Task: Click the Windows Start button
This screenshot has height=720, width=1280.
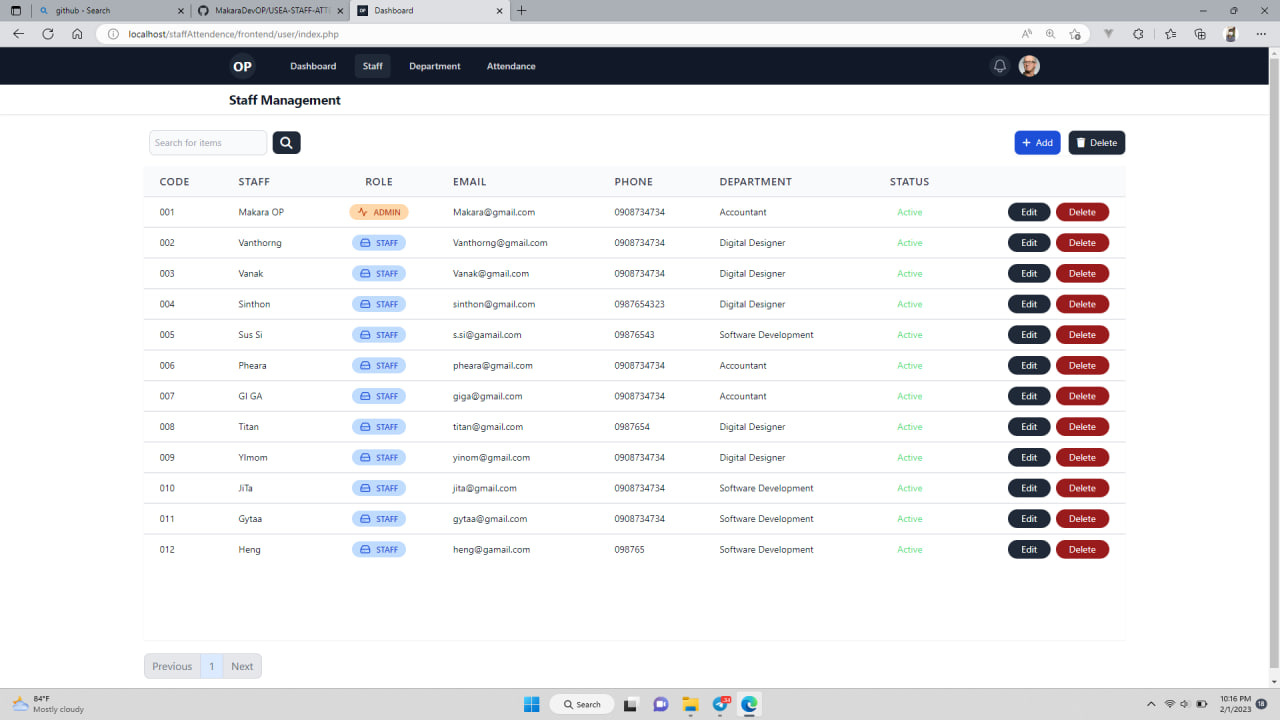Action: (x=531, y=703)
